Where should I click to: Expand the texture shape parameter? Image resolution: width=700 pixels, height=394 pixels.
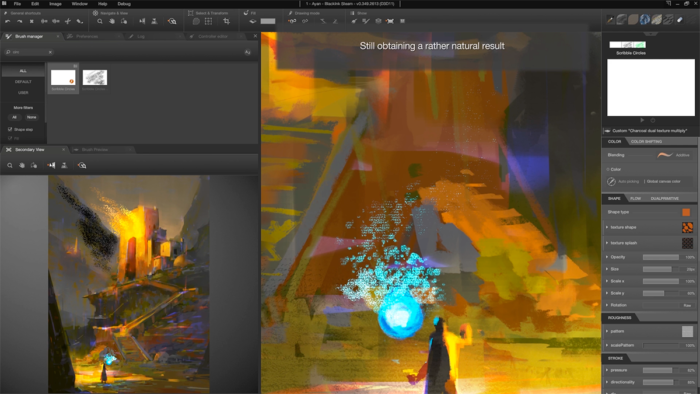[x=607, y=227]
